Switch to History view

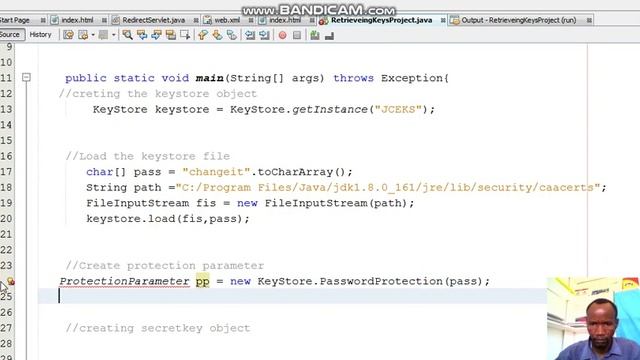tap(40, 35)
